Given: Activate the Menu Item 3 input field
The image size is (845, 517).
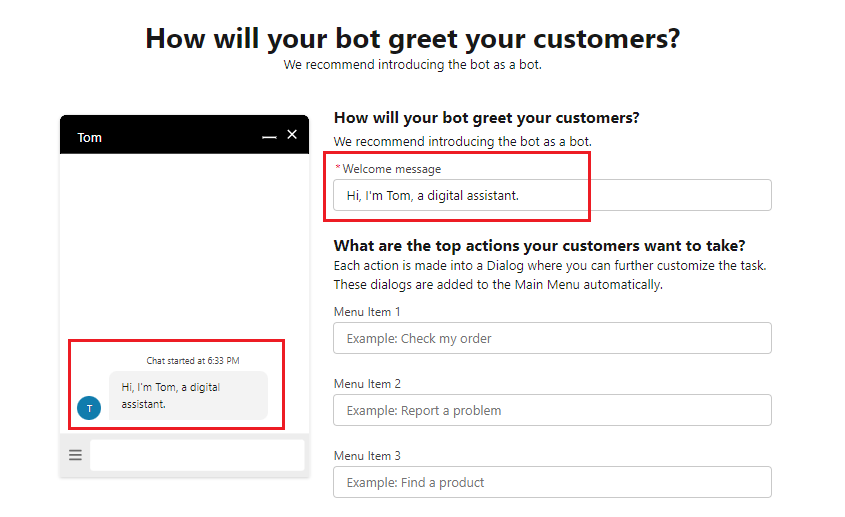Looking at the screenshot, I should 552,482.
